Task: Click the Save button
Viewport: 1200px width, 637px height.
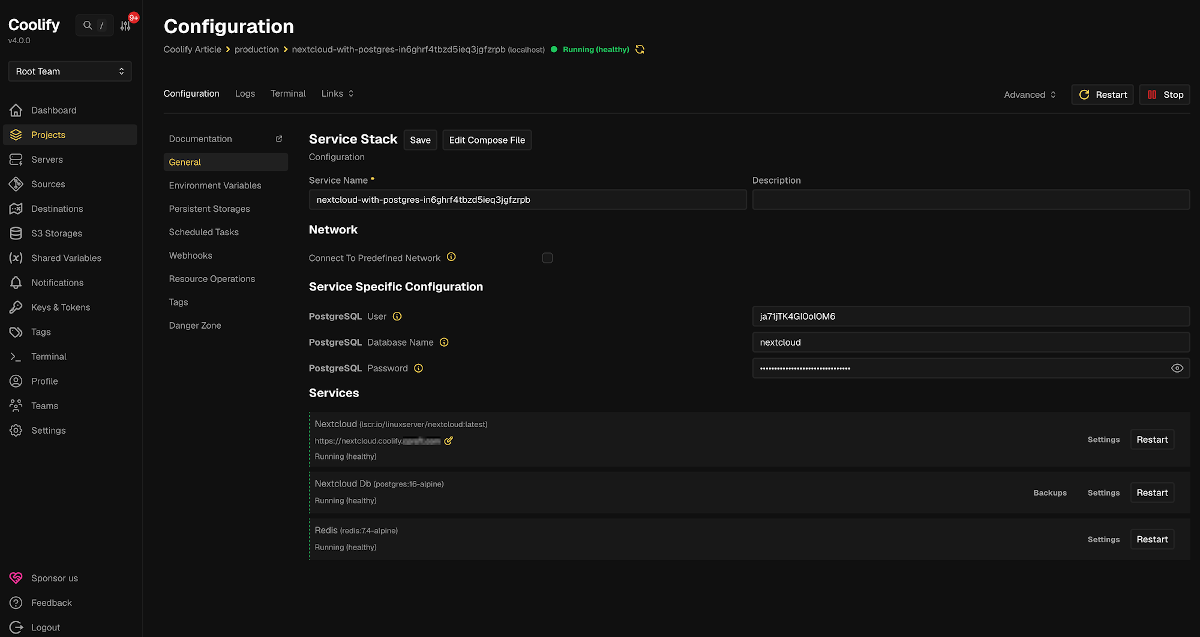Action: pyautogui.click(x=420, y=140)
